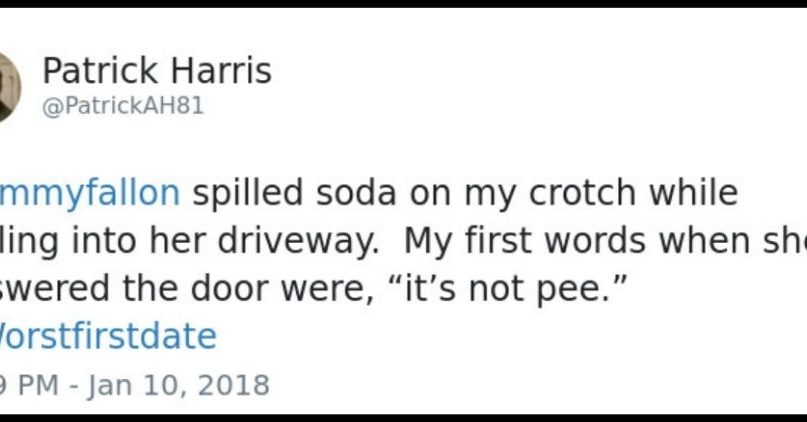Click the Jan 10, 2018 date

click(x=179, y=385)
